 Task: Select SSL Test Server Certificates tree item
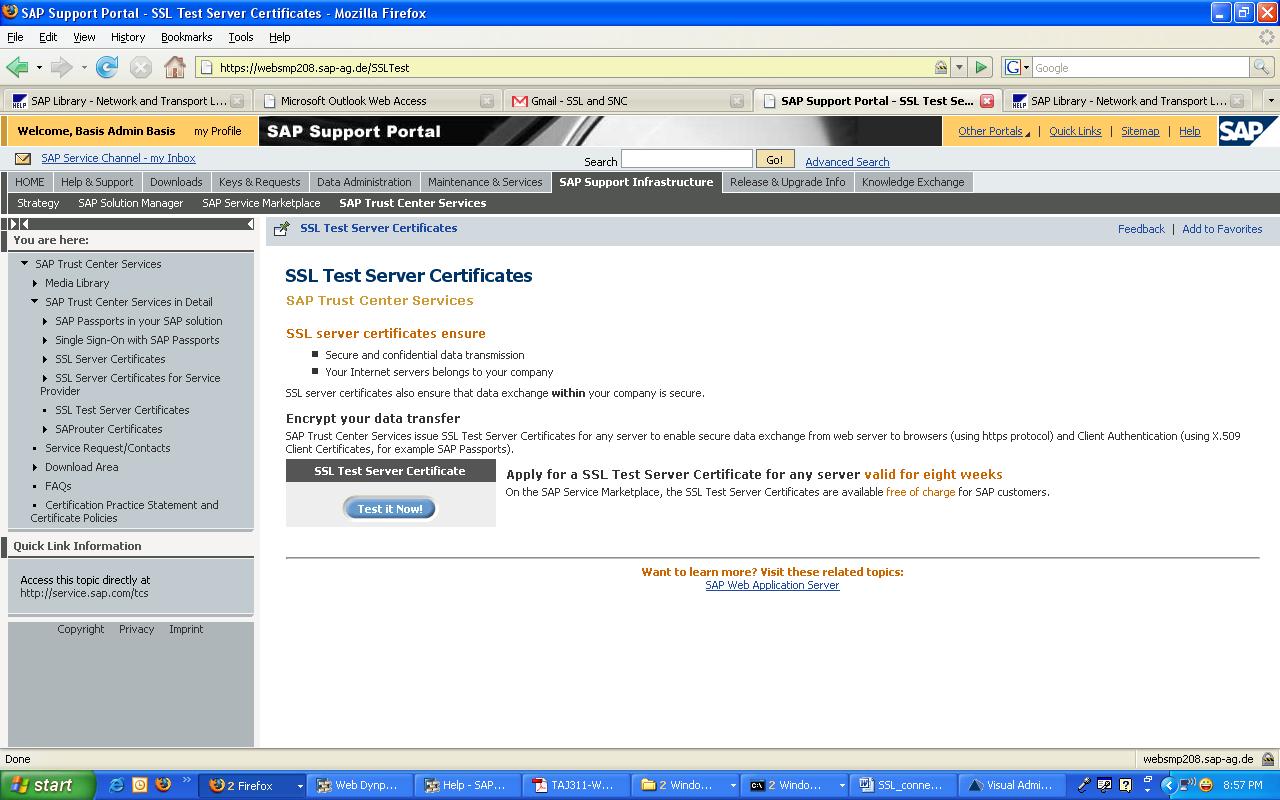pyautogui.click(x=122, y=410)
